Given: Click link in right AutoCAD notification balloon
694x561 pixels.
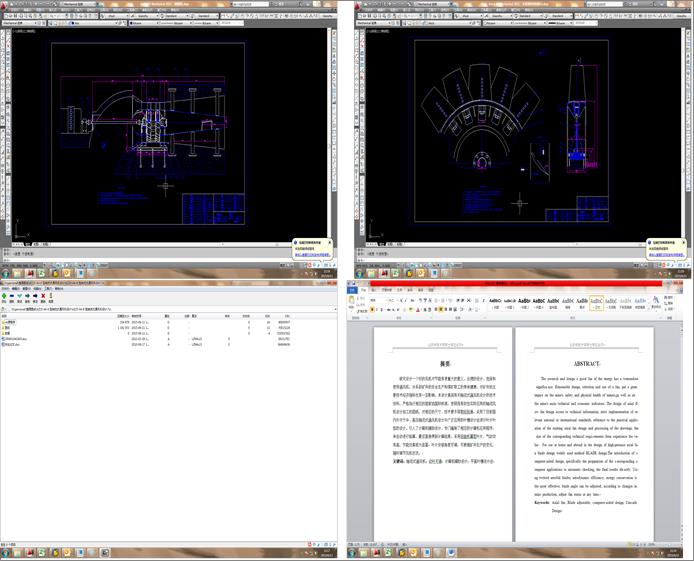Looking at the screenshot, I should click(x=667, y=254).
